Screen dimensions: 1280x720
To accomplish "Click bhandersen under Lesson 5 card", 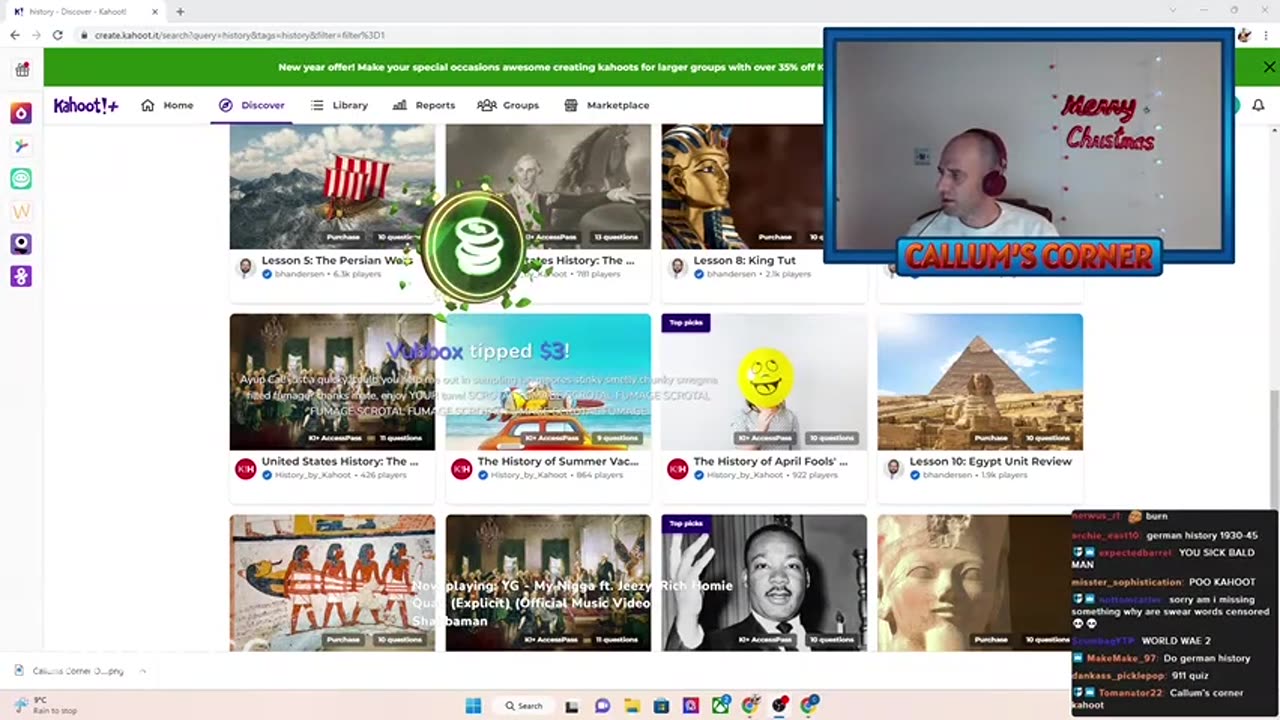I will tap(299, 274).
